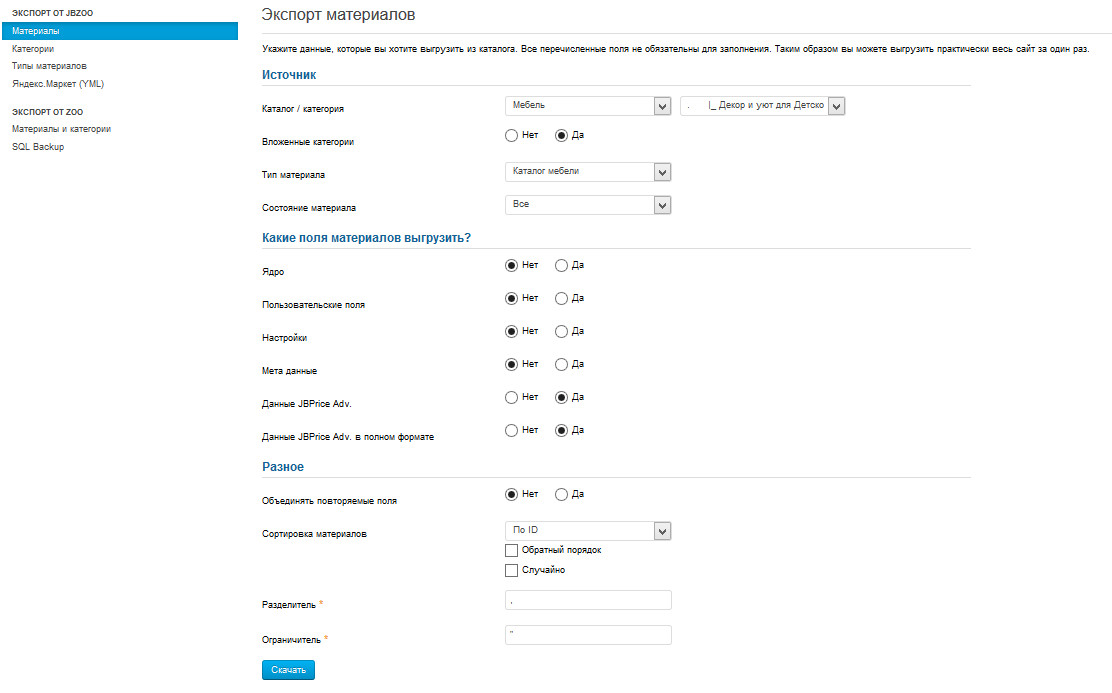Select Нет for Вложенные категории
This screenshot has height=693, width=1112.
pos(512,136)
